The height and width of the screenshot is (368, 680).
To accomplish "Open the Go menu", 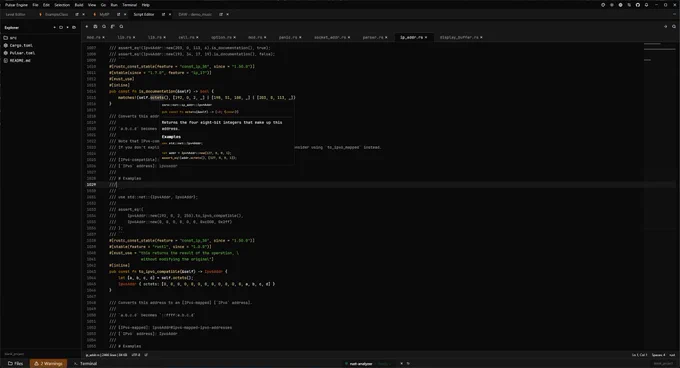I will click(103, 5).
